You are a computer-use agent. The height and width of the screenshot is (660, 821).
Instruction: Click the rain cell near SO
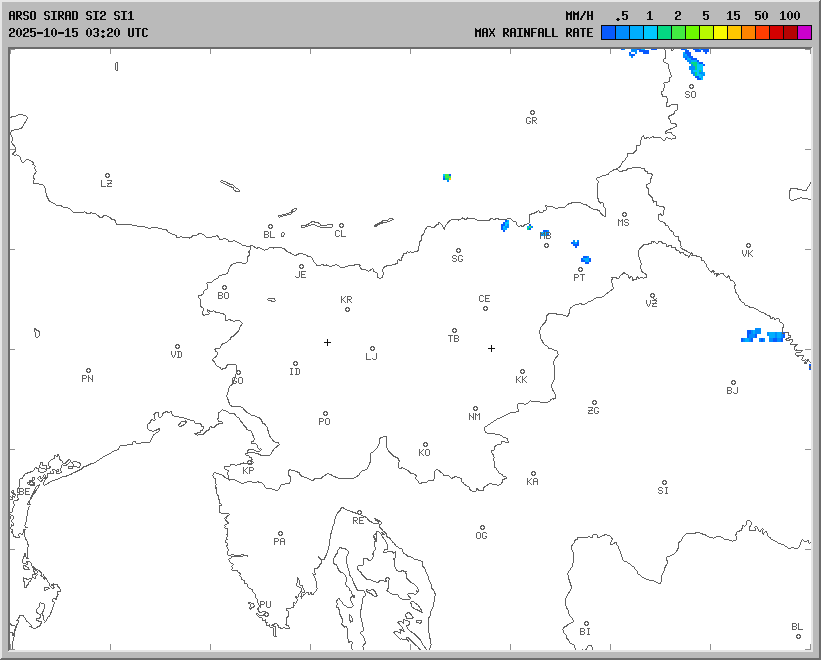coord(694,66)
